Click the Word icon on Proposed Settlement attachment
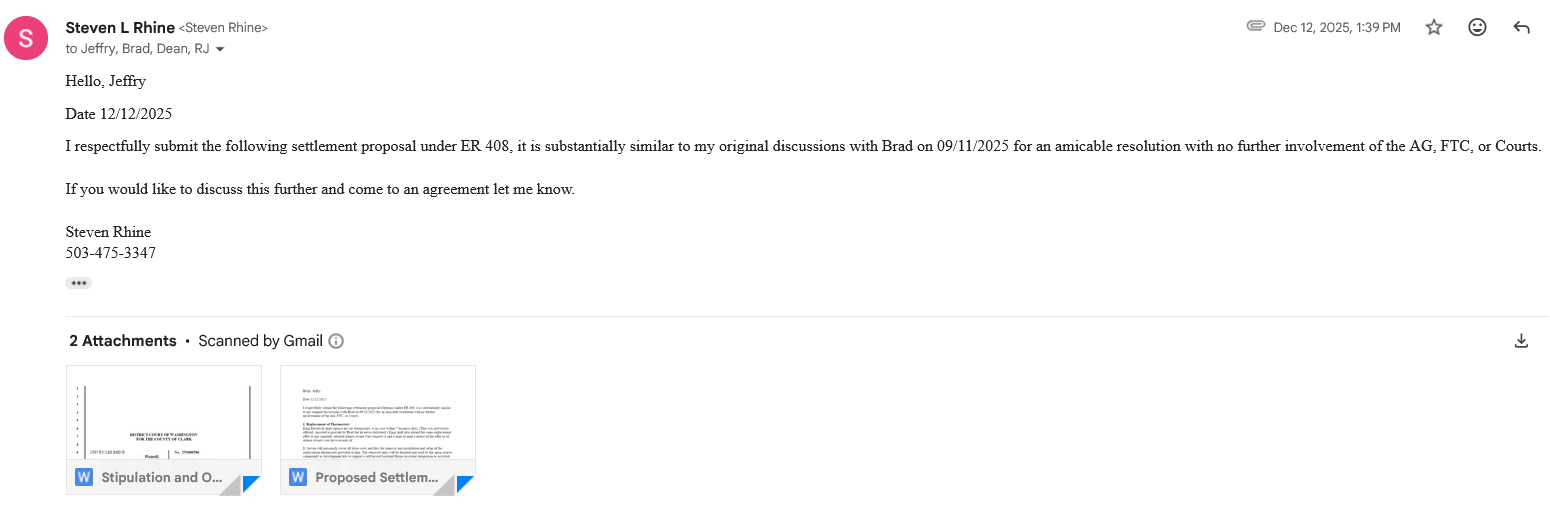This screenshot has width=1550, height=518. click(298, 477)
